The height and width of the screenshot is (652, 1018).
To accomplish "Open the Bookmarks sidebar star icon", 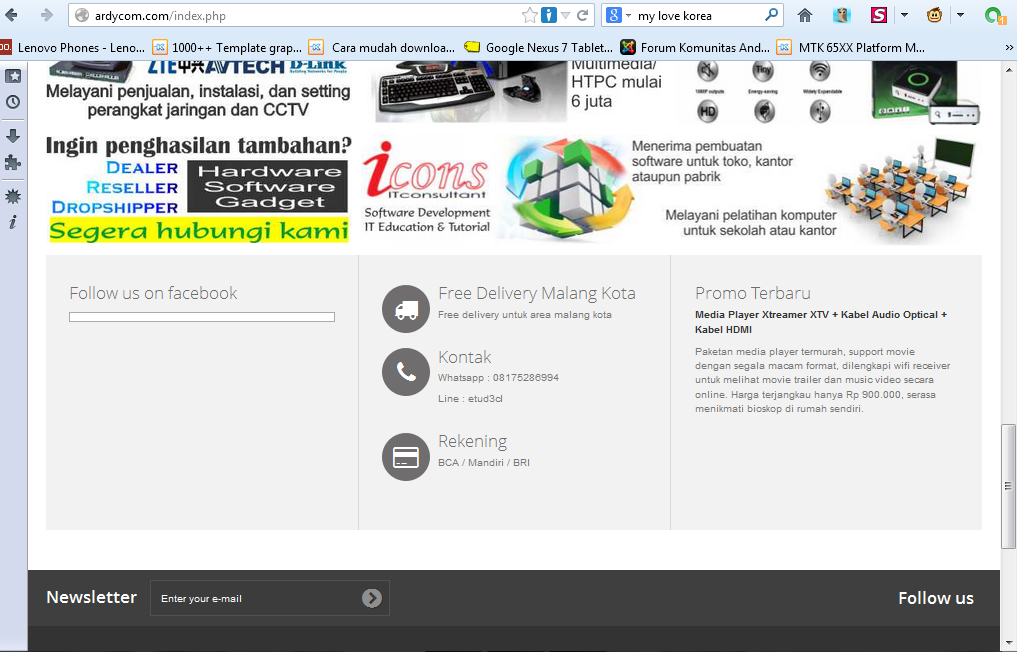I will tap(13, 76).
